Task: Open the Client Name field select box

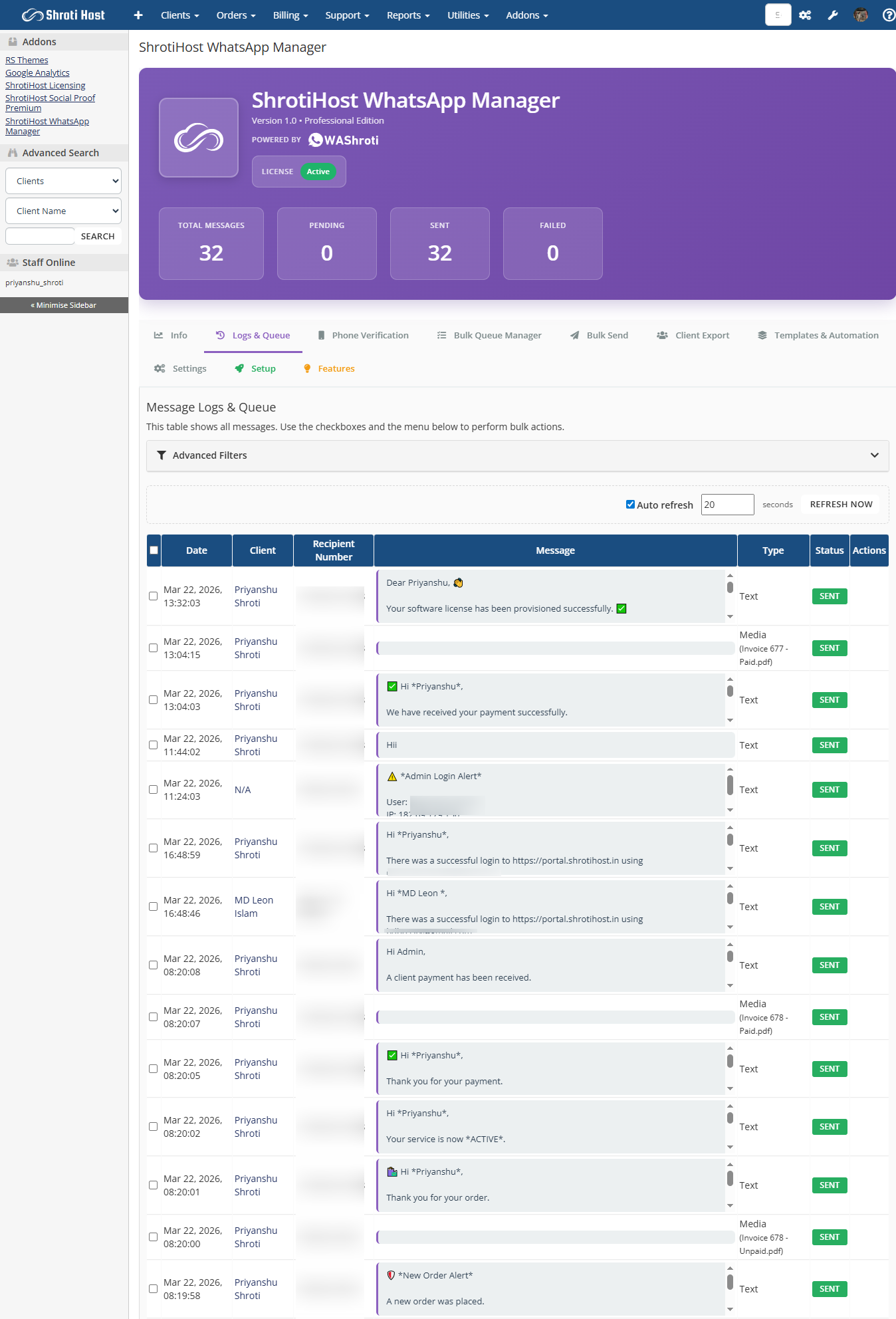Action: point(63,211)
